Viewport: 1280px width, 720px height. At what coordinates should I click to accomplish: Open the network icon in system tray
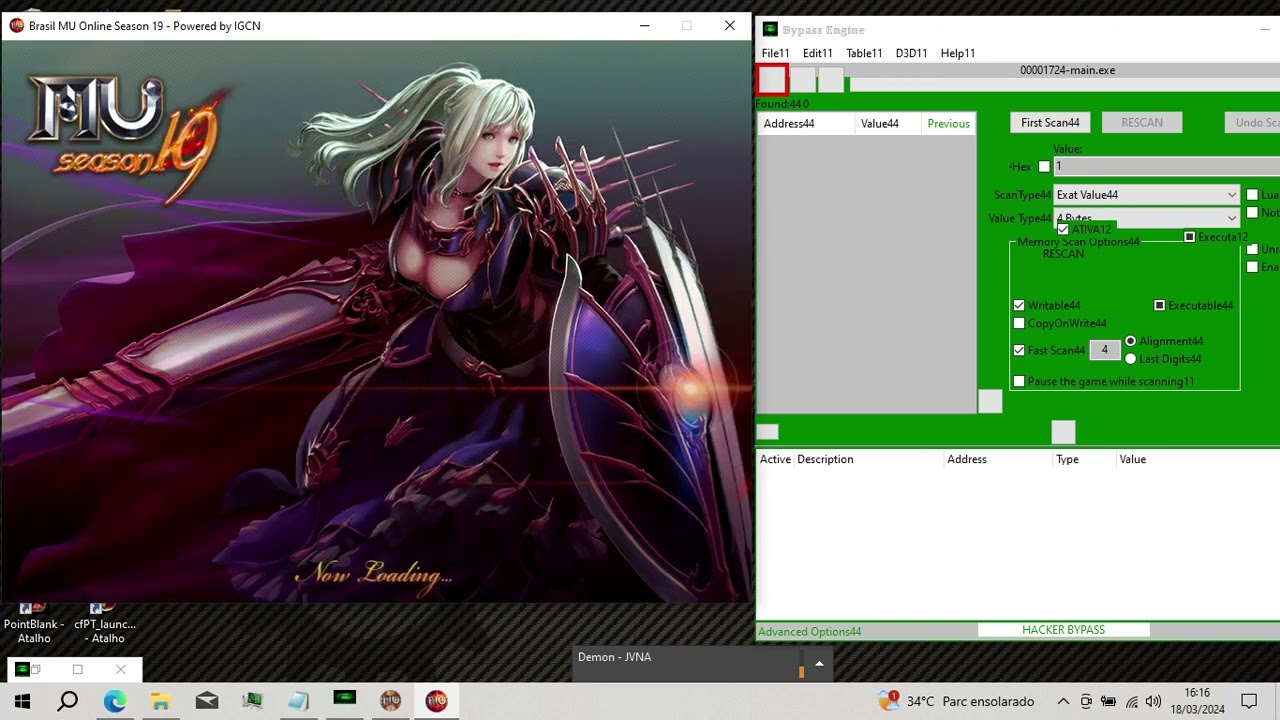[x=1131, y=702]
